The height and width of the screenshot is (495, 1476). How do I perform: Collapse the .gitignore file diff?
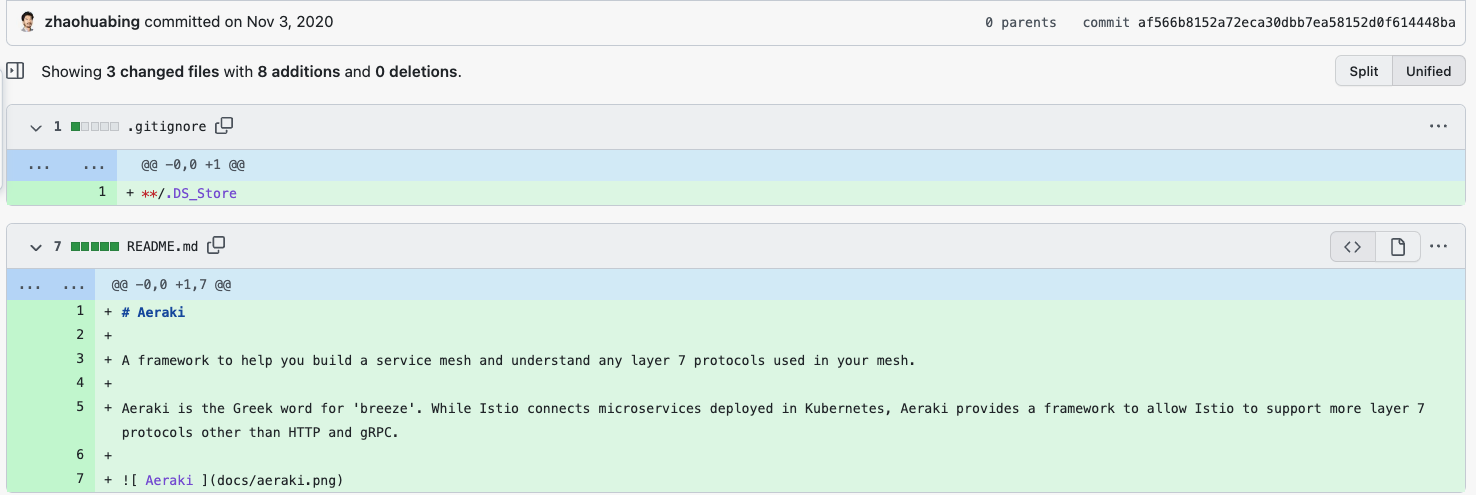click(36, 127)
